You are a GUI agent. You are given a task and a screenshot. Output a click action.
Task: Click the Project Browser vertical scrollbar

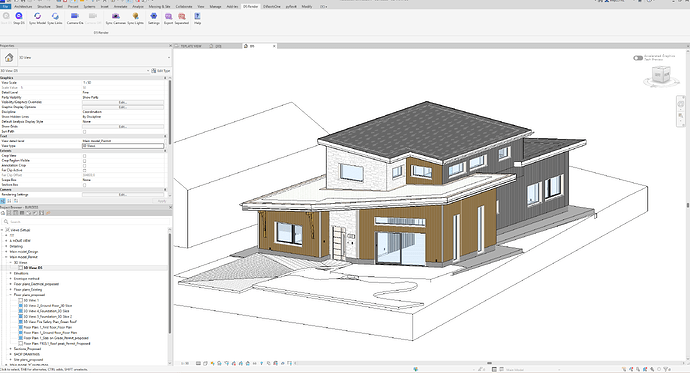tap(170, 282)
